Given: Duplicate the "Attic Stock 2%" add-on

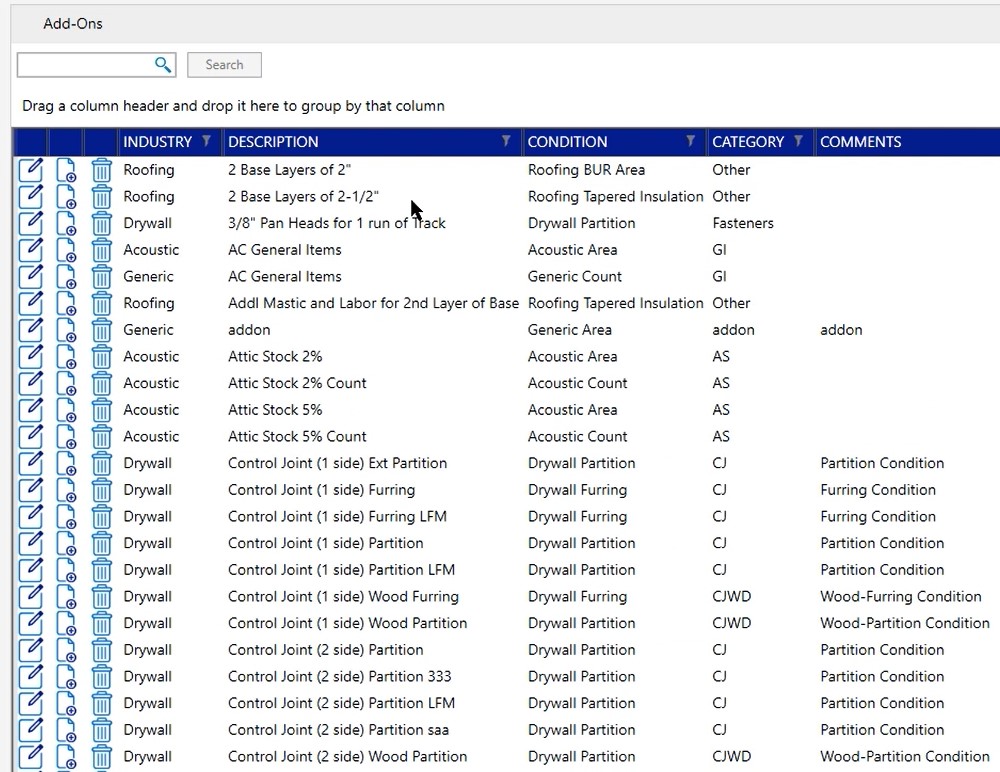Looking at the screenshot, I should [x=65, y=356].
